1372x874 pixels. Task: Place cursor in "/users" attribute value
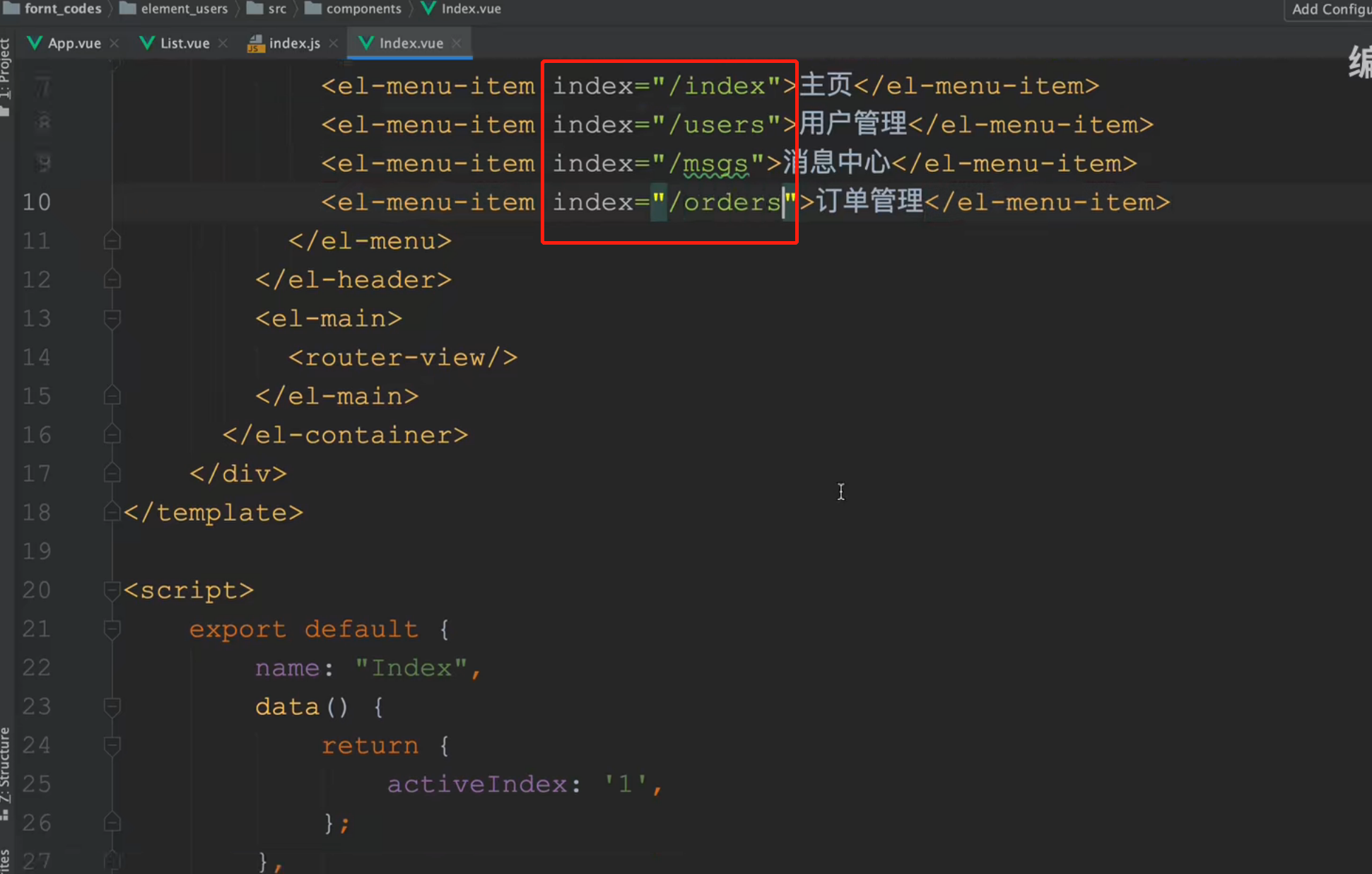717,125
